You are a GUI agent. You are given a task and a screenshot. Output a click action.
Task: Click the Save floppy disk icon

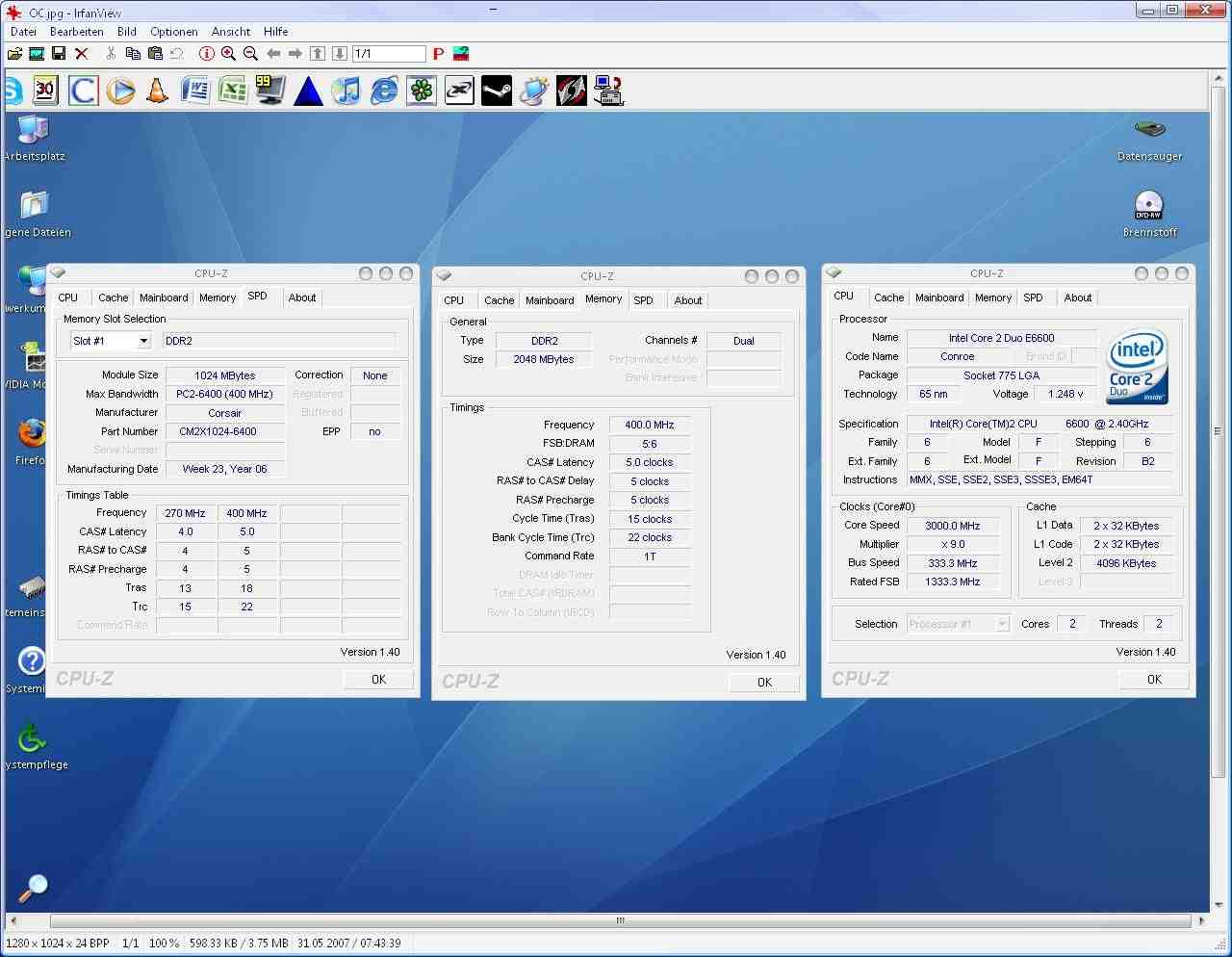pyautogui.click(x=59, y=54)
